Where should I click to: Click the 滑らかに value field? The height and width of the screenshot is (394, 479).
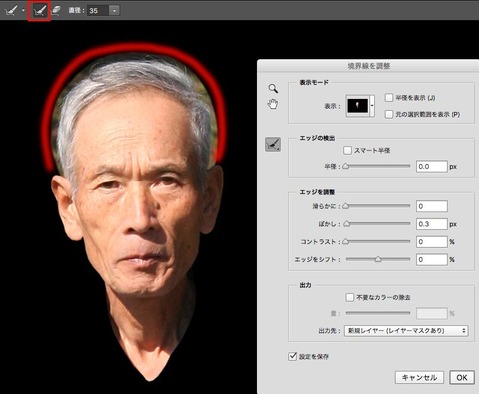click(431, 206)
